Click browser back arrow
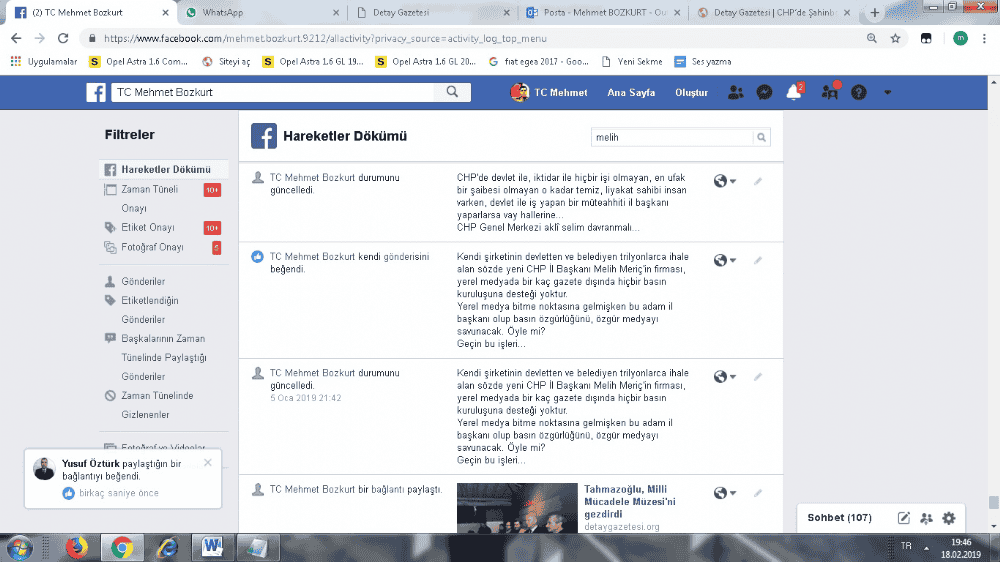Screen dimensions: 1000x562 coord(17,38)
